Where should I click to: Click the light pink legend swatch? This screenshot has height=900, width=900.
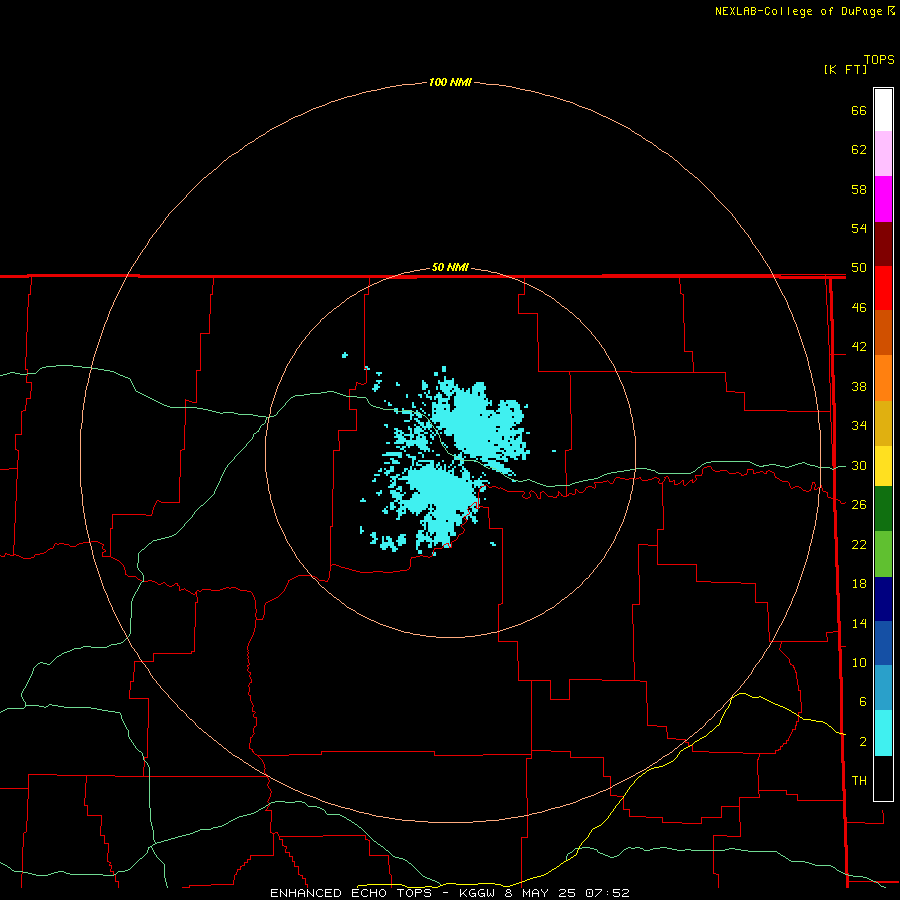pyautogui.click(x=883, y=154)
